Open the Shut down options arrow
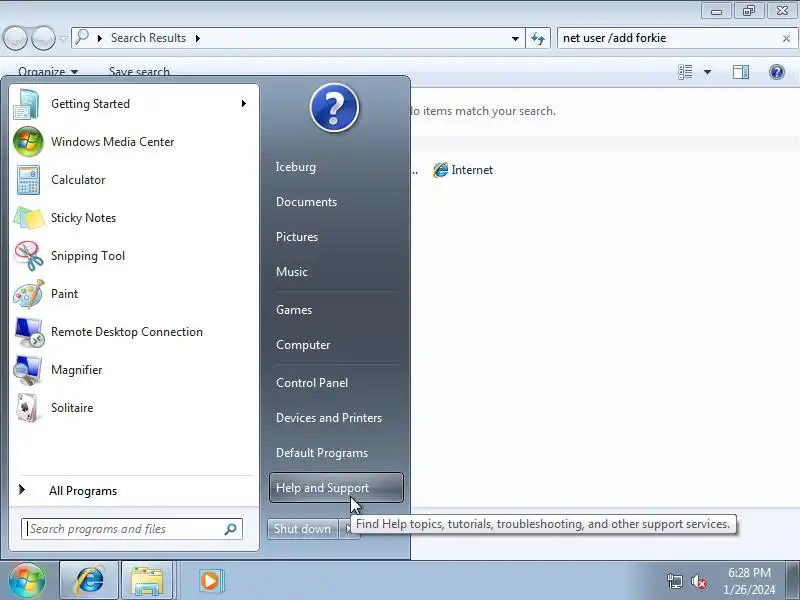This screenshot has height=600, width=800. [x=348, y=529]
